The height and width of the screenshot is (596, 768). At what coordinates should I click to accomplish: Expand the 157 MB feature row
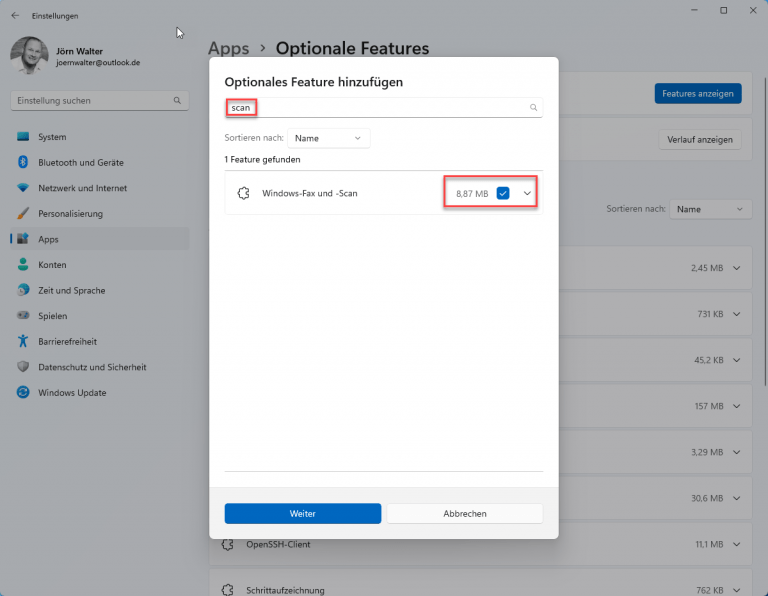pos(737,406)
